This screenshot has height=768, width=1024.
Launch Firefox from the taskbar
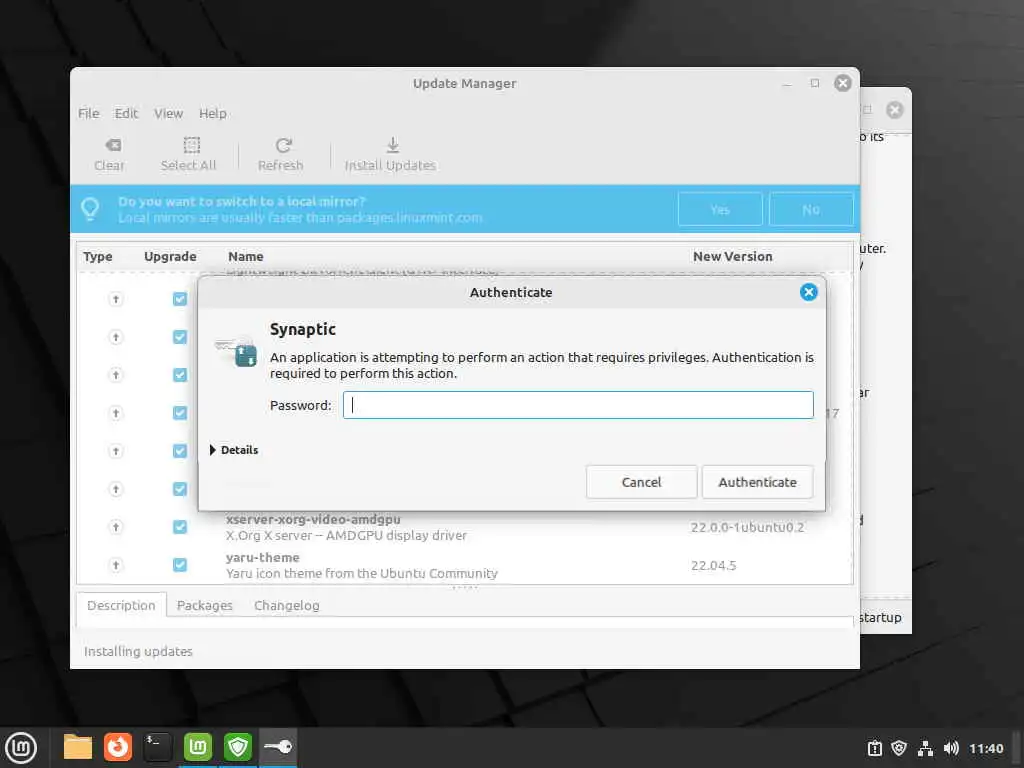(x=118, y=747)
